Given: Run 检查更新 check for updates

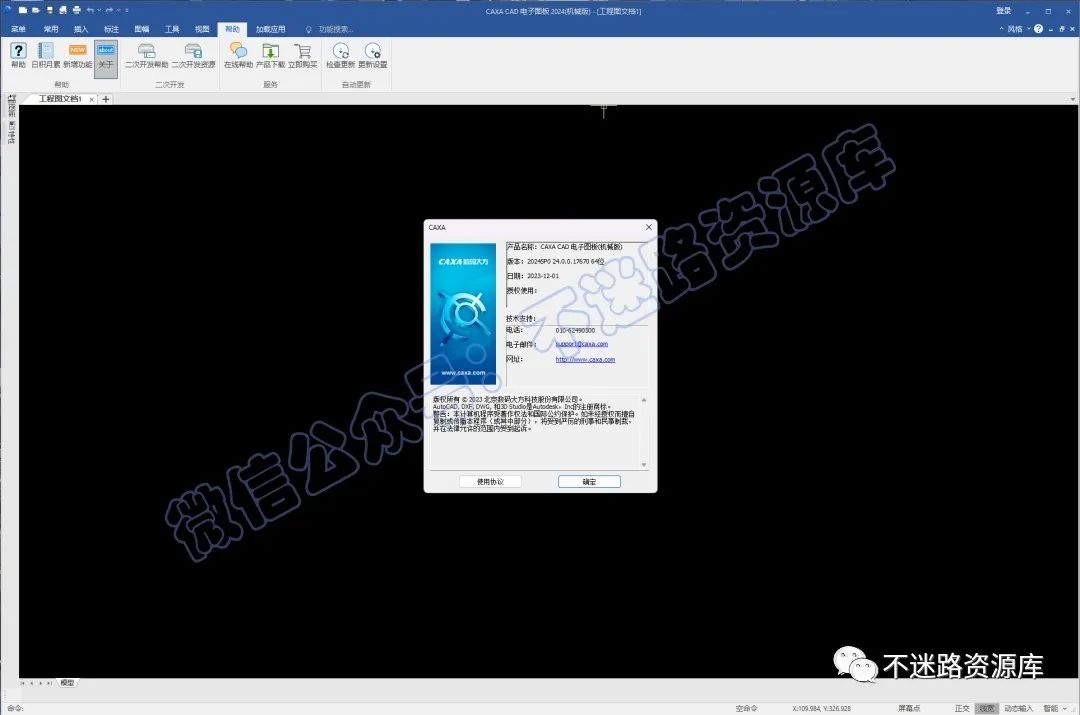Looking at the screenshot, I should pyautogui.click(x=340, y=55).
